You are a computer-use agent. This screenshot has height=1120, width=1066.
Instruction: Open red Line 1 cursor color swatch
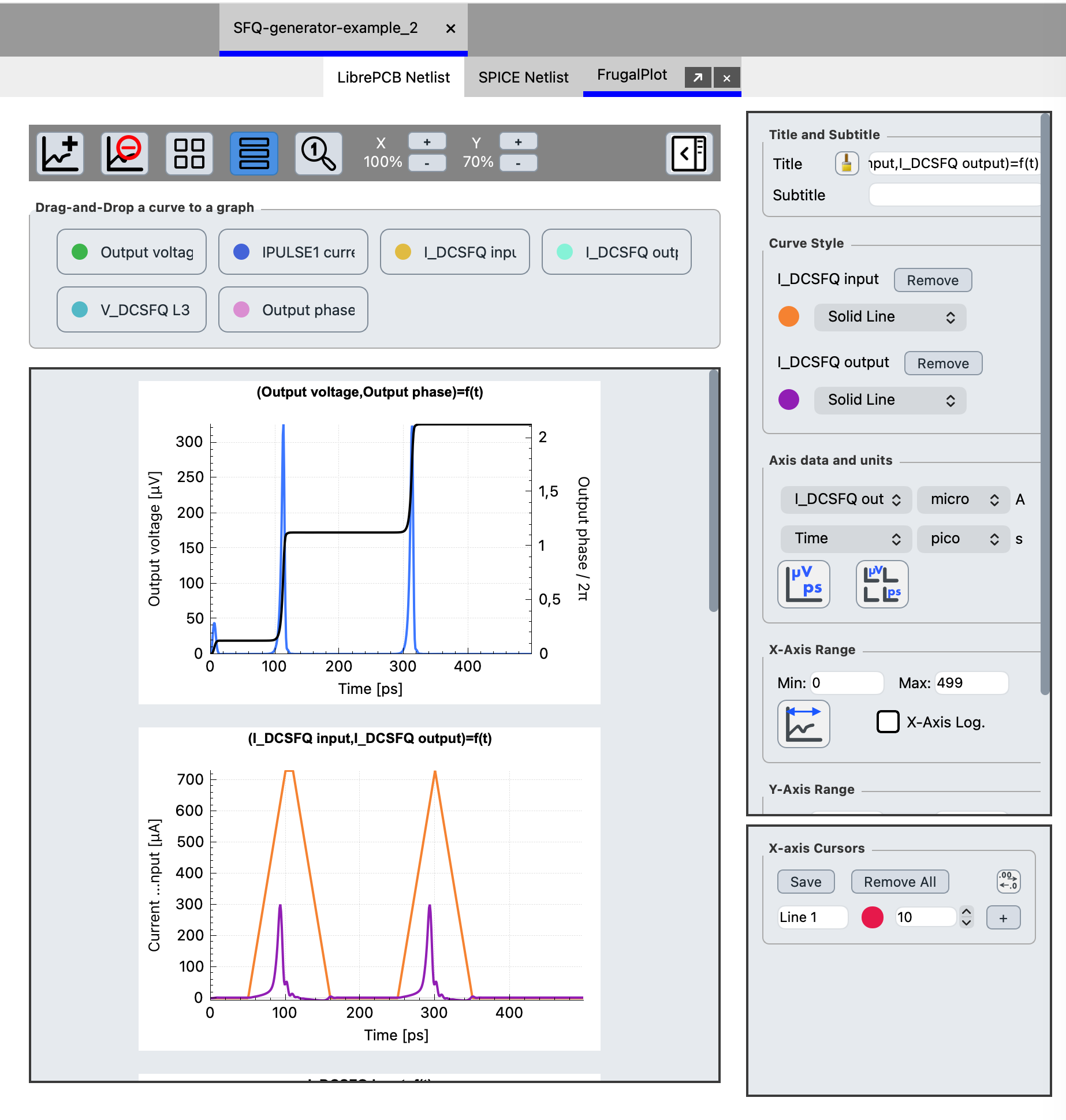[x=873, y=917]
